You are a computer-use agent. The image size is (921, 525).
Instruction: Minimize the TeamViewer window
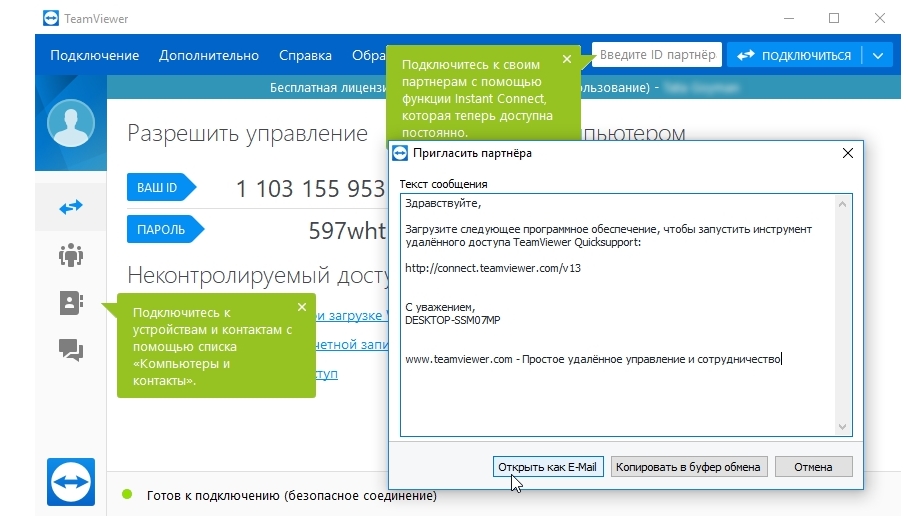(789, 18)
